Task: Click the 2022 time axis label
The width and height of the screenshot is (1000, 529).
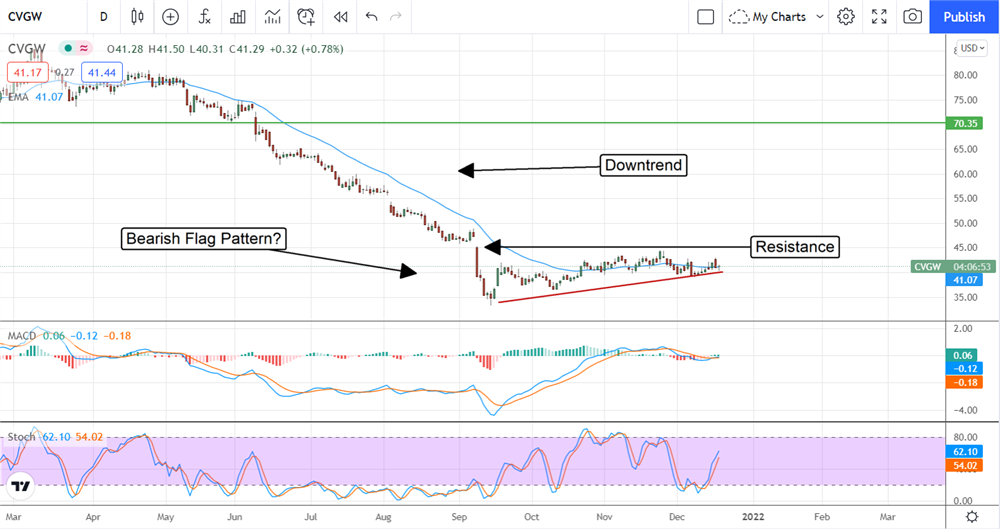Action: [x=753, y=516]
